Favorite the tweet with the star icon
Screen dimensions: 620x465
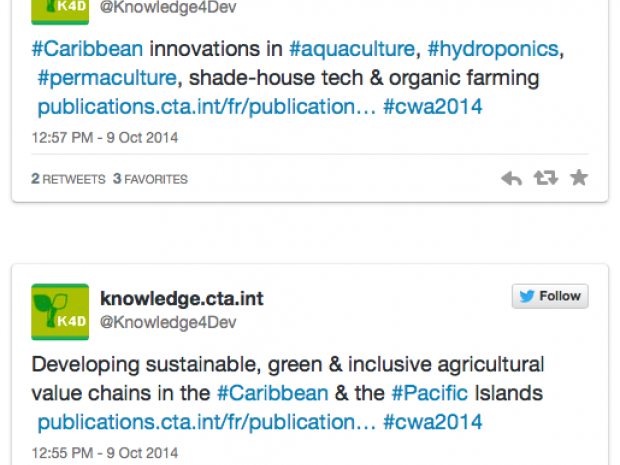(579, 179)
